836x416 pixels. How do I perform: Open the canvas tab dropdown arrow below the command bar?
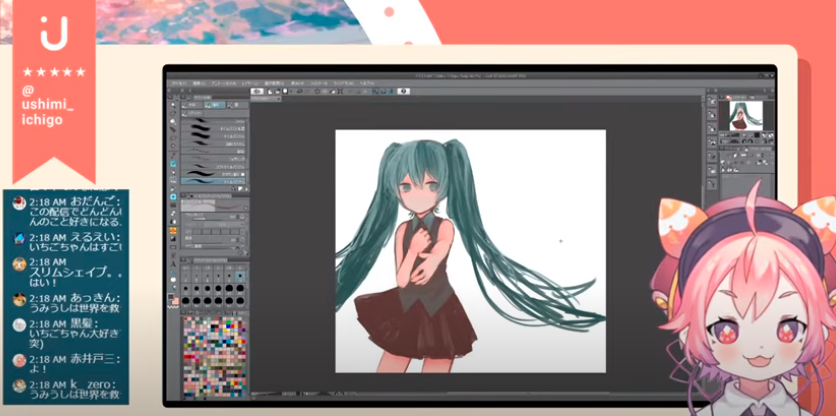tap(278, 99)
